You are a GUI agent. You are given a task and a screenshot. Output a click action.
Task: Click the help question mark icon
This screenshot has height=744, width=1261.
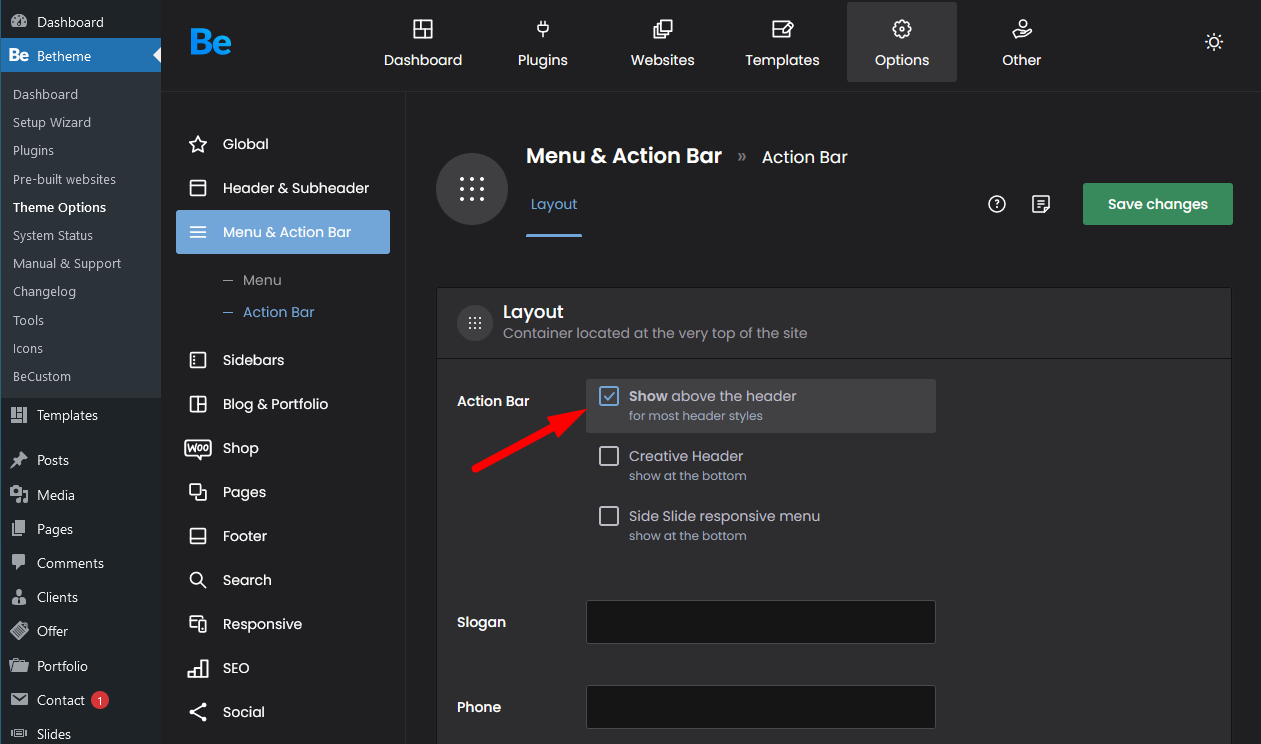(x=996, y=204)
